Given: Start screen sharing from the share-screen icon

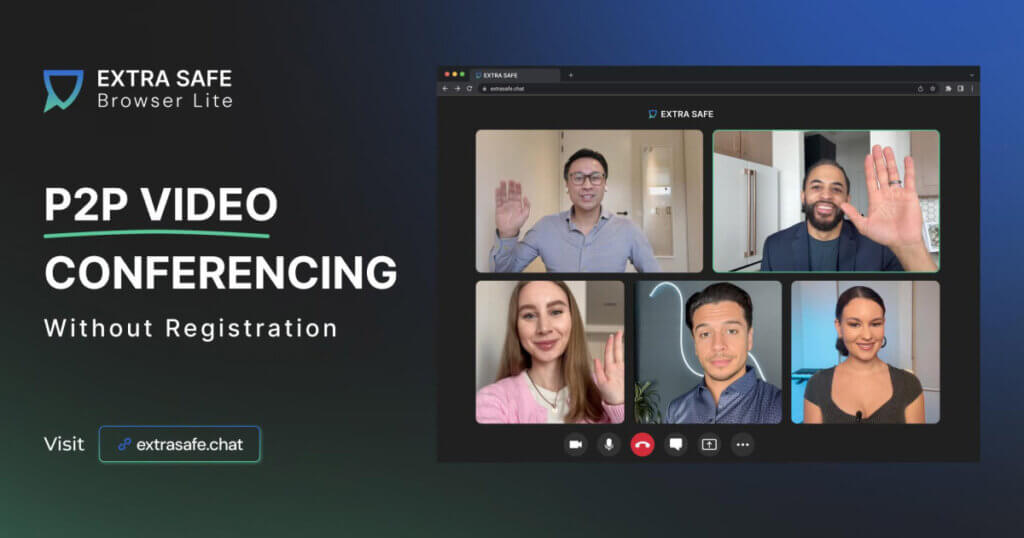Looking at the screenshot, I should 709,445.
